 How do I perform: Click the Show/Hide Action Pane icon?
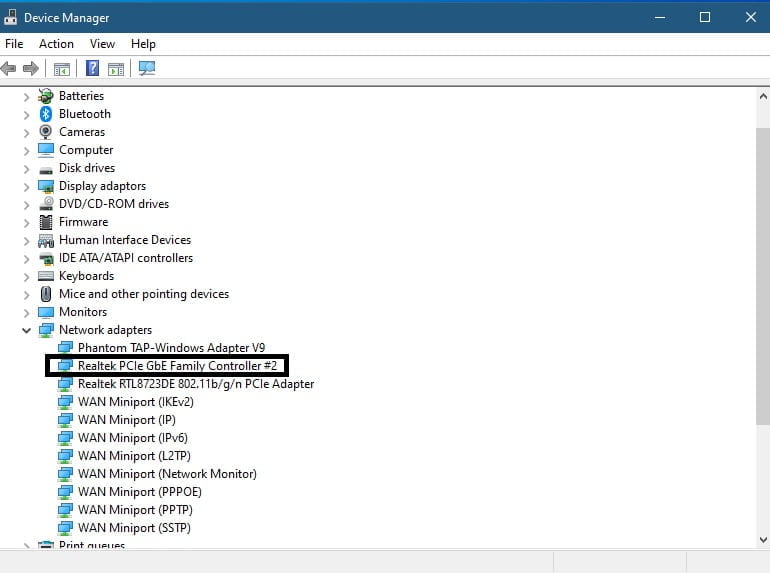coord(116,69)
